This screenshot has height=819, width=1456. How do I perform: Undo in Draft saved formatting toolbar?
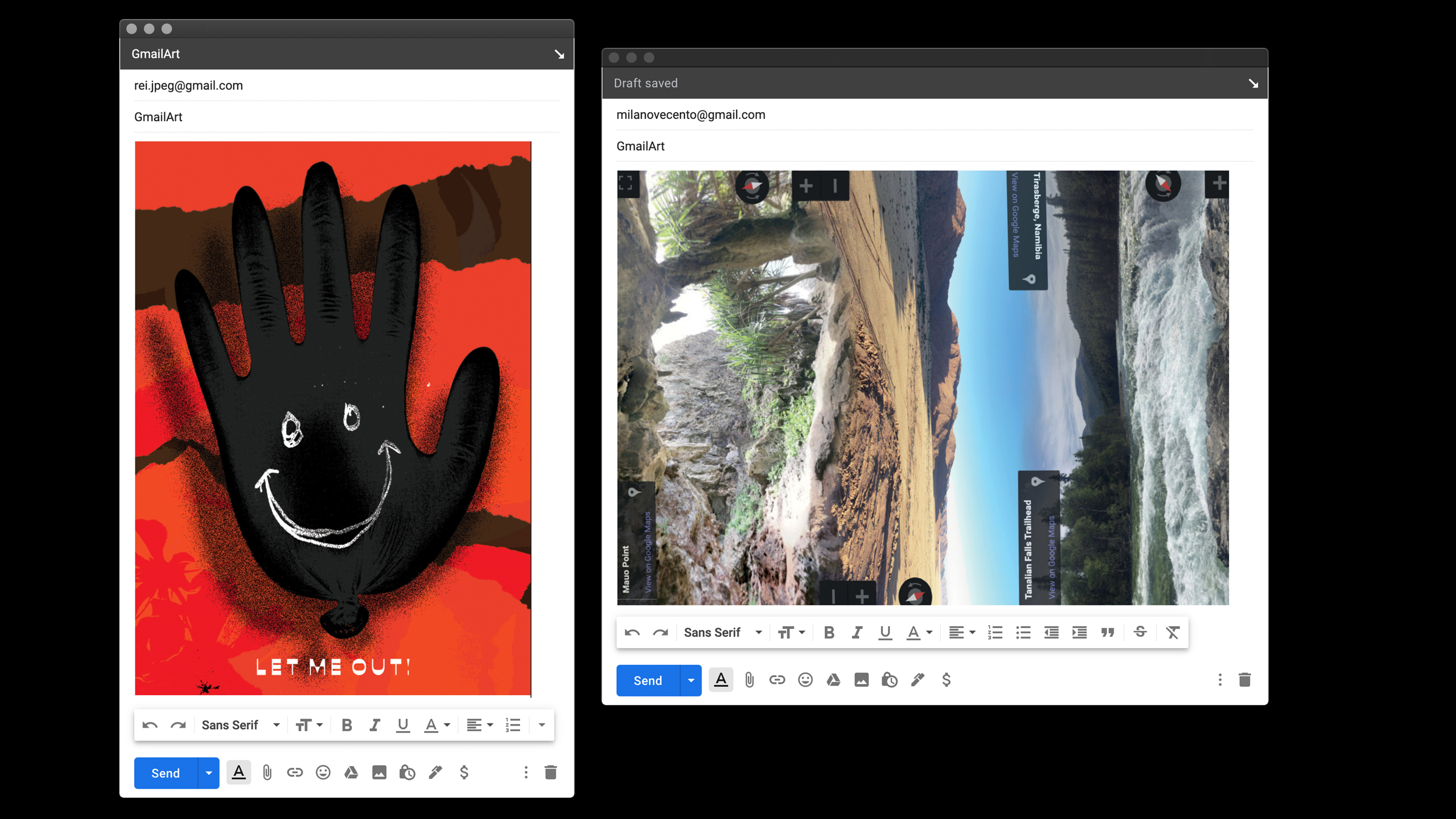[x=632, y=632]
